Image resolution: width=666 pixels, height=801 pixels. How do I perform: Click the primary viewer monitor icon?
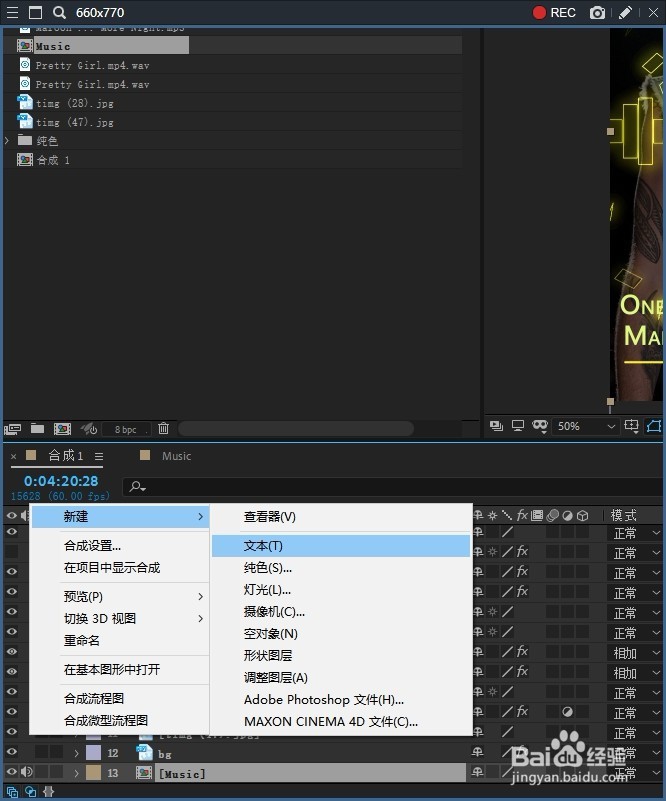coord(518,426)
